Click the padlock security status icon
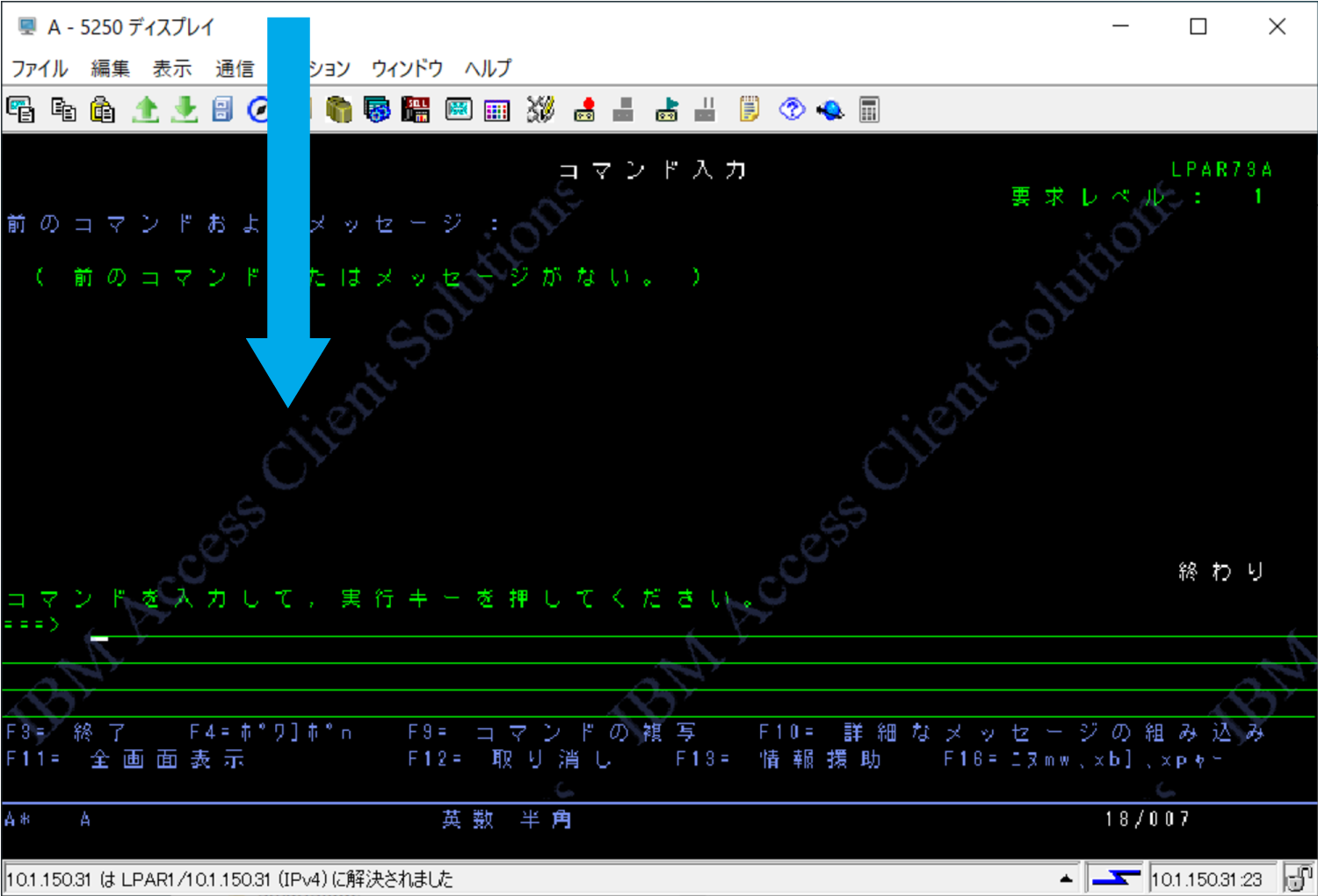 1298,878
